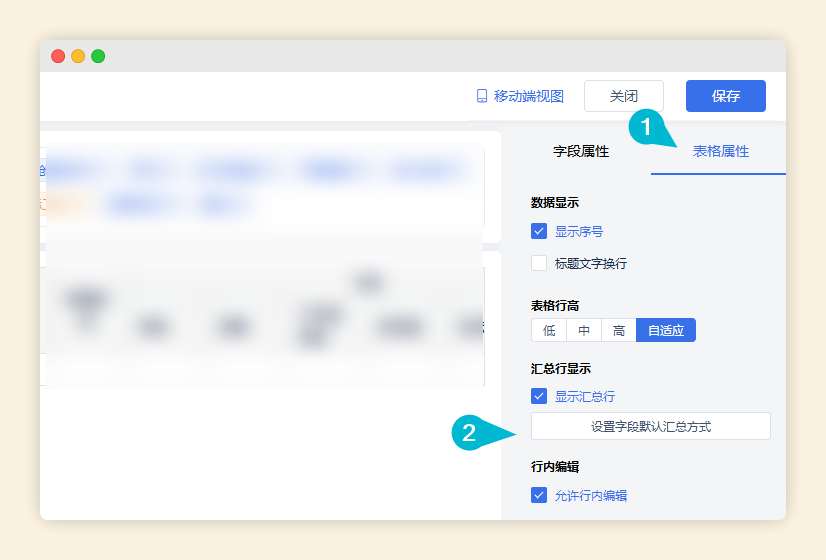Click the teal number 1 marker

pyautogui.click(x=647, y=127)
